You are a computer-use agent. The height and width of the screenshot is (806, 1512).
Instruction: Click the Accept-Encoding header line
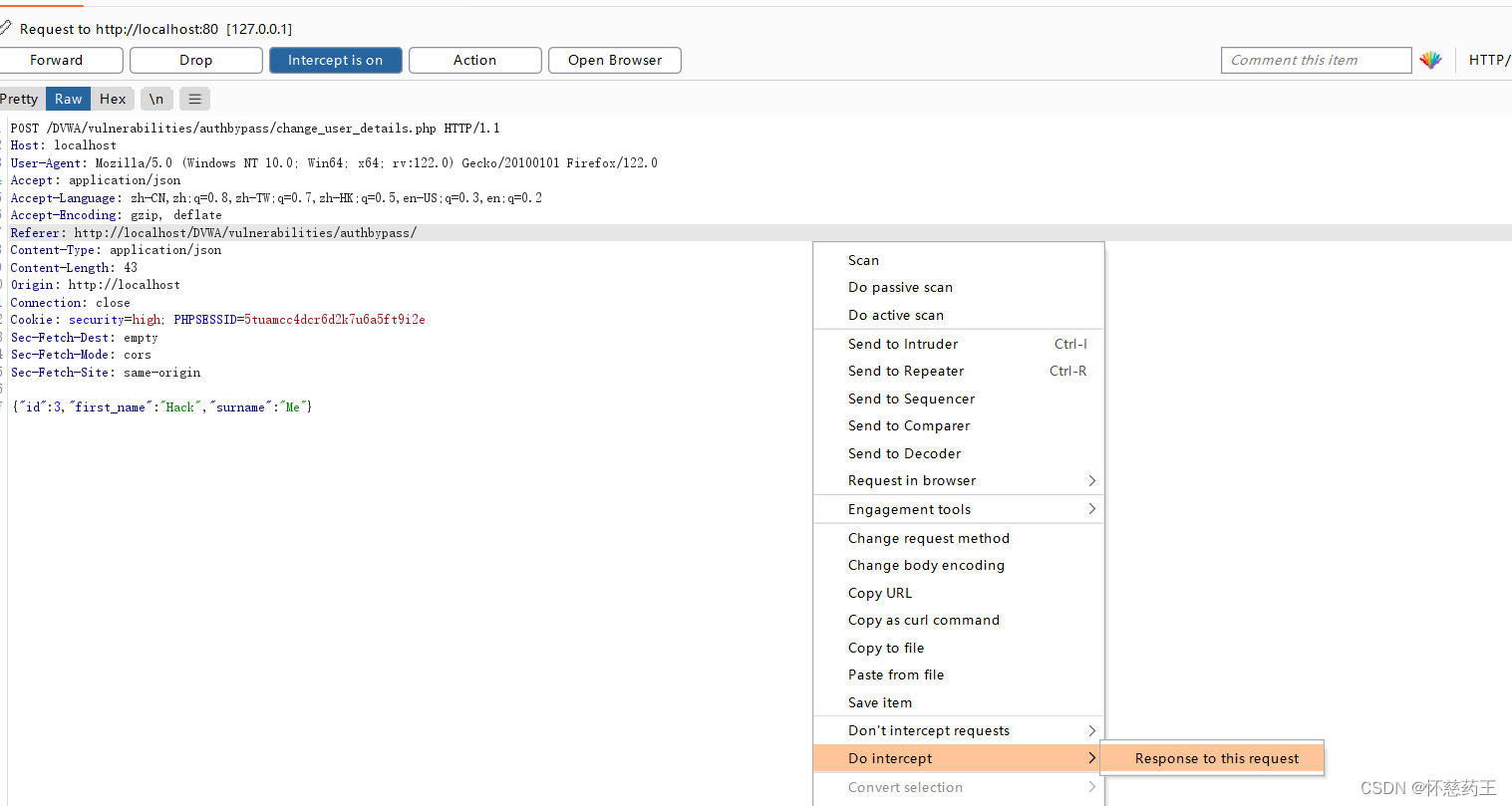(117, 215)
